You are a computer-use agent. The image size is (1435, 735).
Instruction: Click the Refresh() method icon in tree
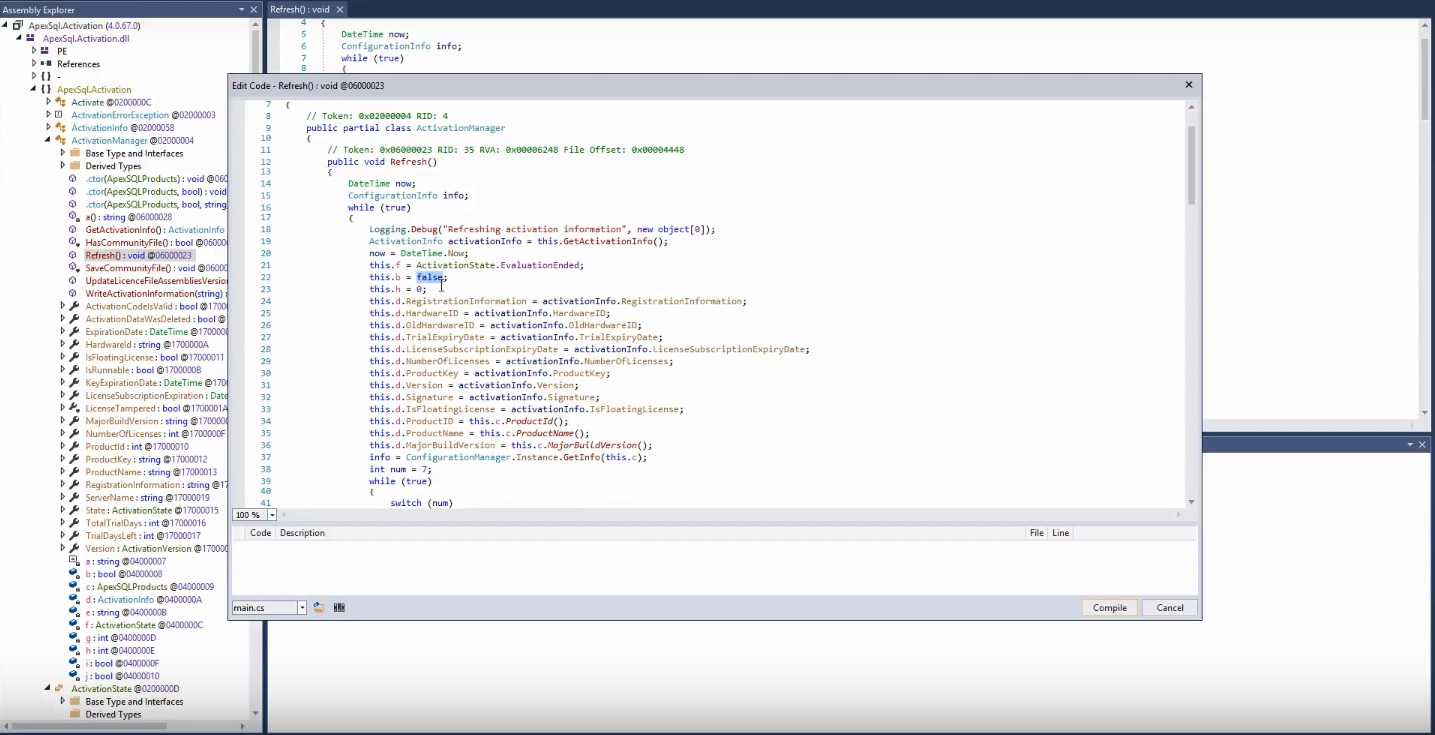coord(73,256)
